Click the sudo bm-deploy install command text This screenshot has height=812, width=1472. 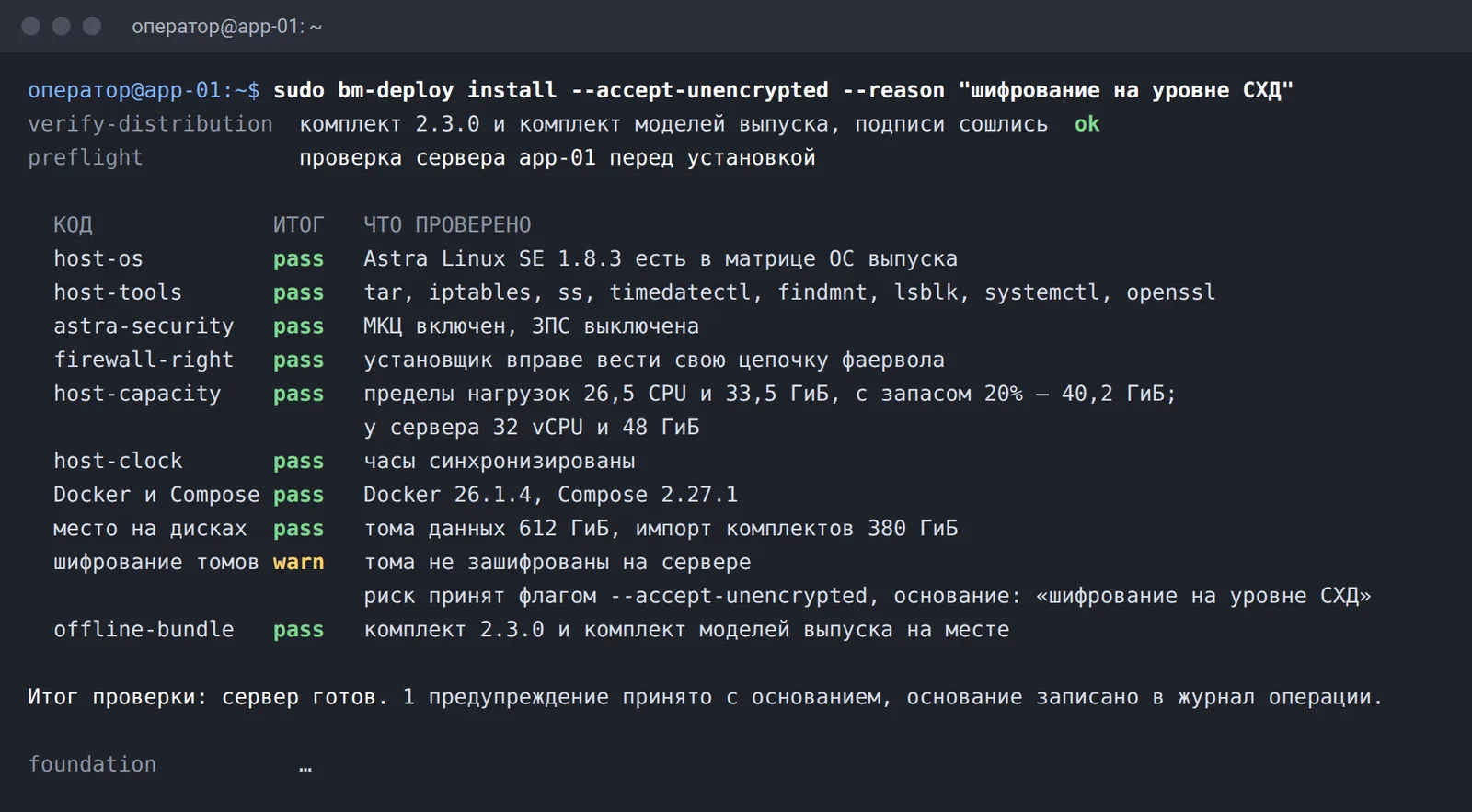coord(784,90)
